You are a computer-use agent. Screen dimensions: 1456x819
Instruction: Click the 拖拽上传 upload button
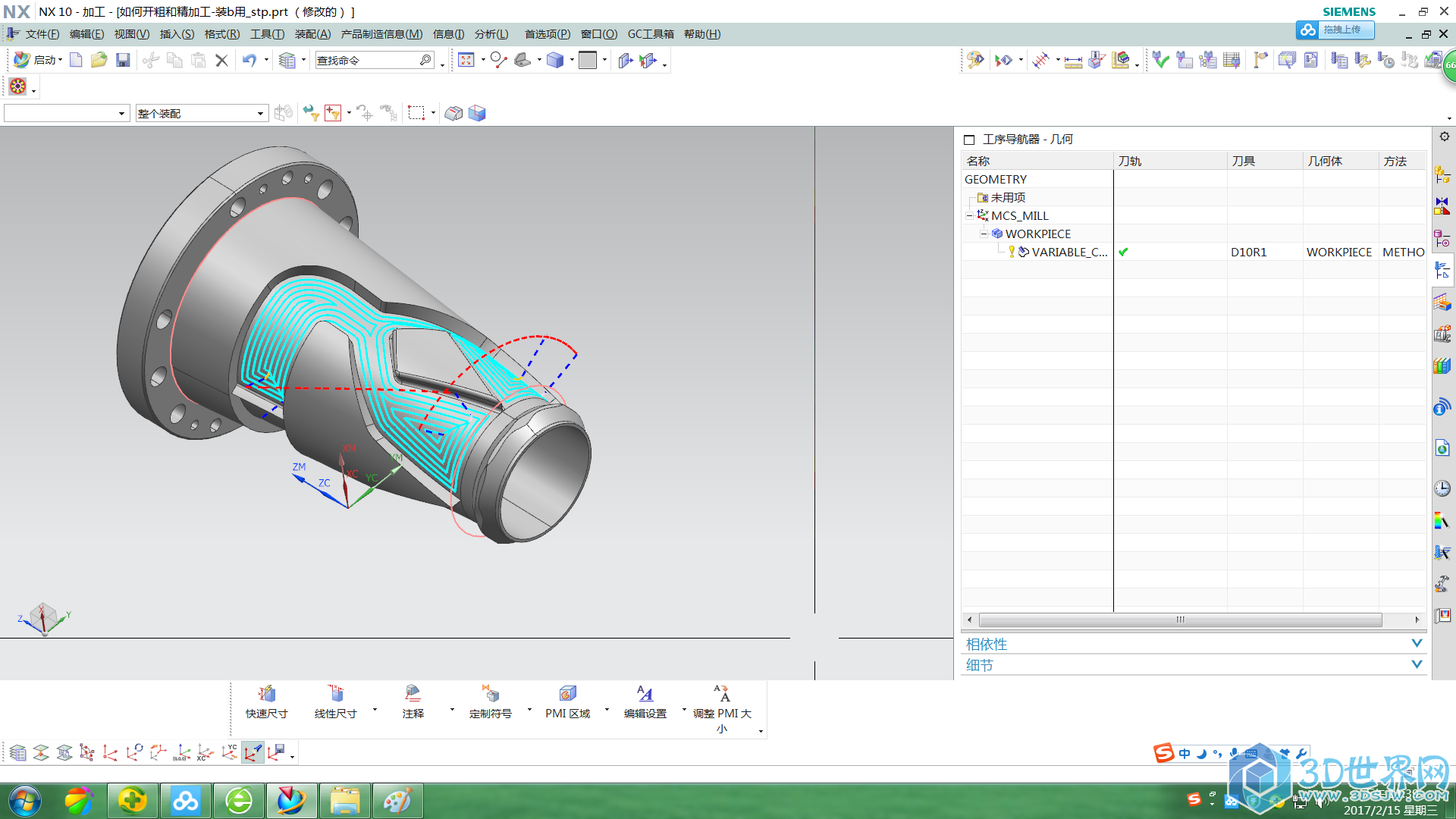pos(1335,30)
